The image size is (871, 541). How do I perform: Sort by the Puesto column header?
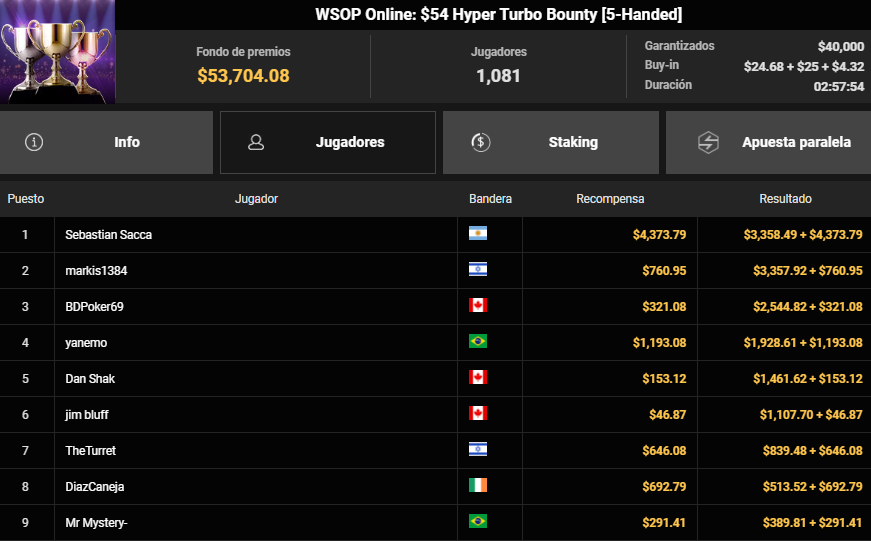tap(26, 199)
